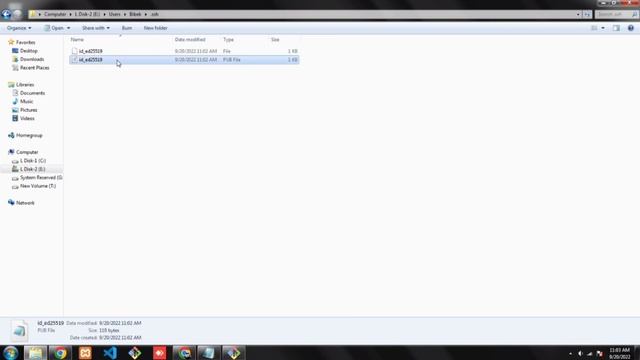The height and width of the screenshot is (360, 640).
Task: Select Libraries in the navigation pane
Action: [25, 84]
